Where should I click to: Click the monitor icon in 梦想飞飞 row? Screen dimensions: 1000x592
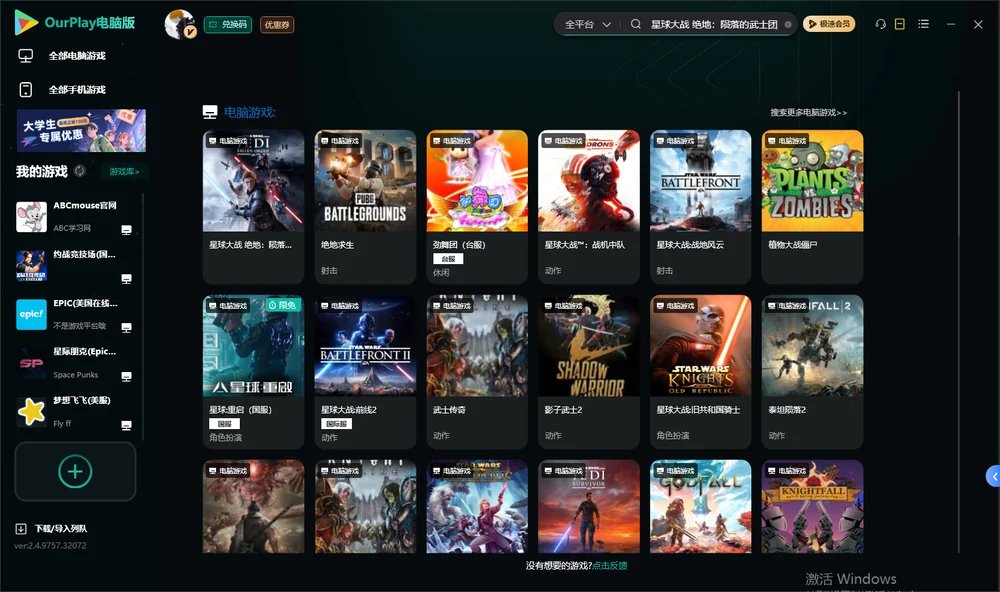coord(126,426)
